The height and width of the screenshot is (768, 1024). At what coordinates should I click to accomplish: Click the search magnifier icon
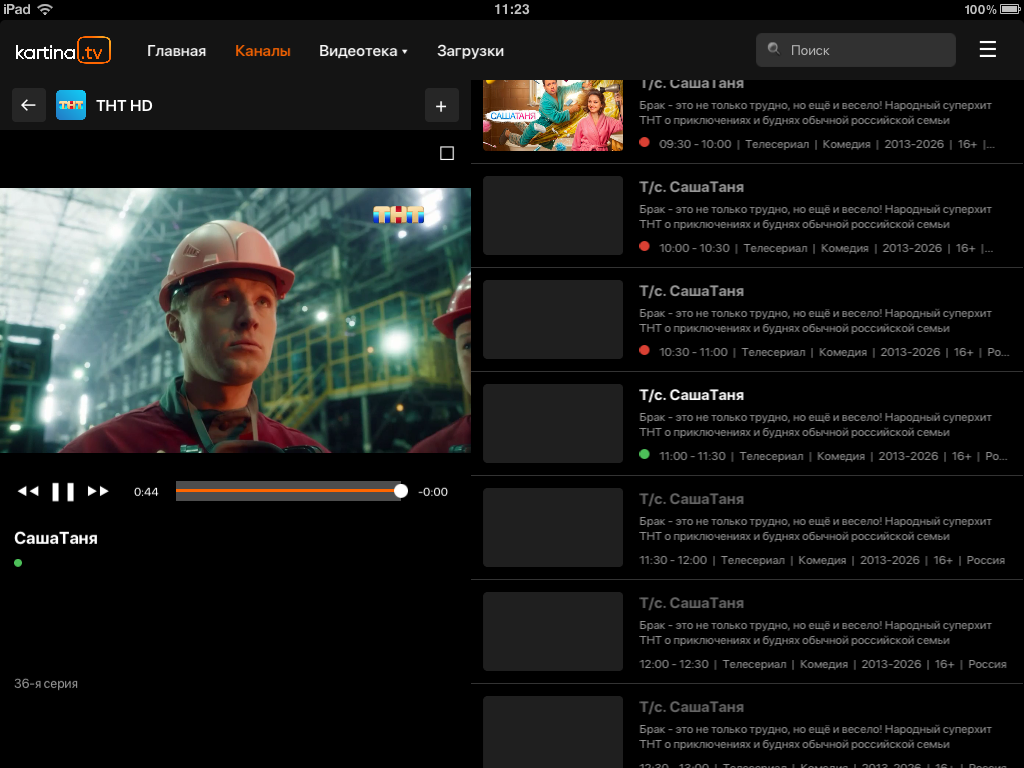pos(774,49)
